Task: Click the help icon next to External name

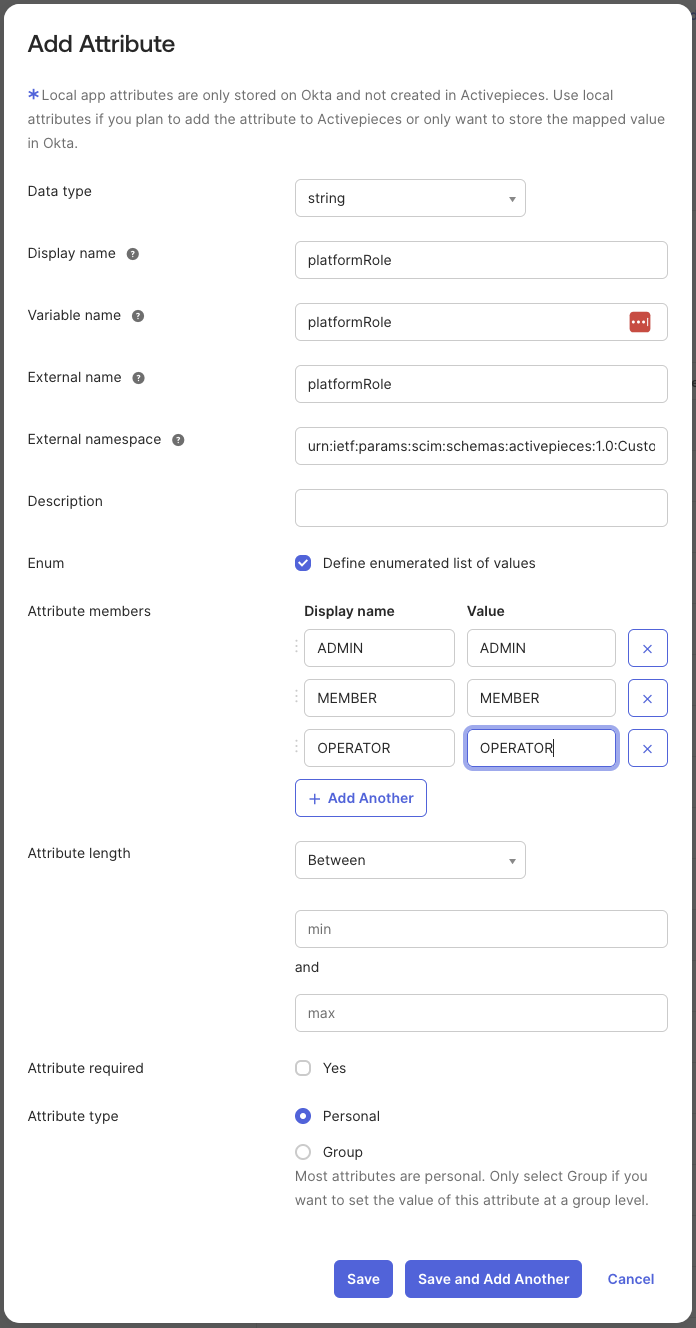Action: [x=139, y=377]
